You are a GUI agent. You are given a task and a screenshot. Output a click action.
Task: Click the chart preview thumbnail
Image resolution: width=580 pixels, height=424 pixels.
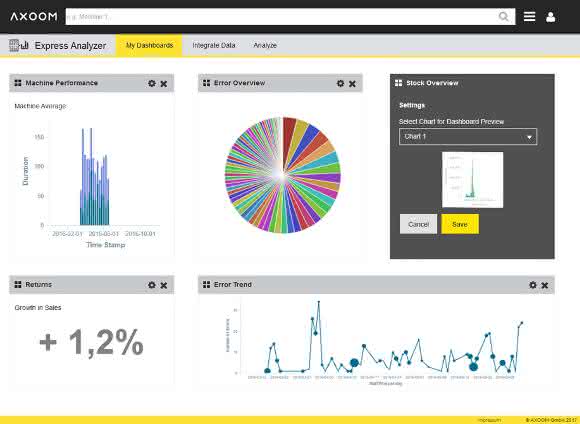(472, 180)
